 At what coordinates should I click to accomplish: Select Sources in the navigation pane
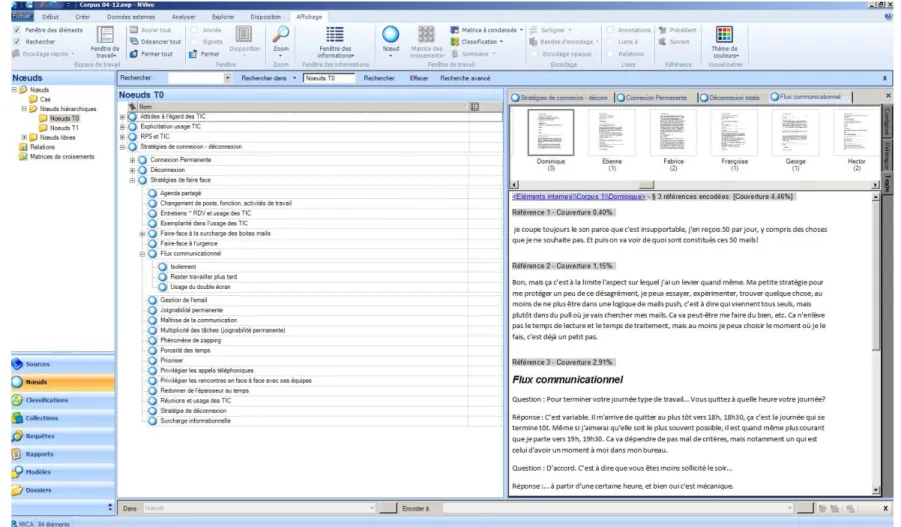(63, 364)
